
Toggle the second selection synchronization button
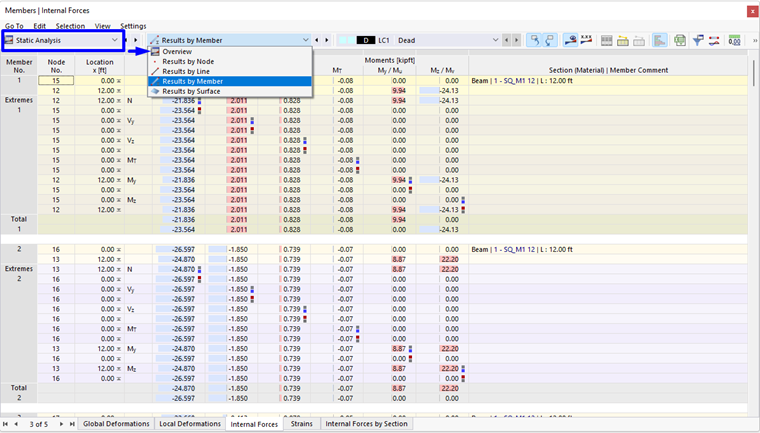pyautogui.click(x=550, y=41)
